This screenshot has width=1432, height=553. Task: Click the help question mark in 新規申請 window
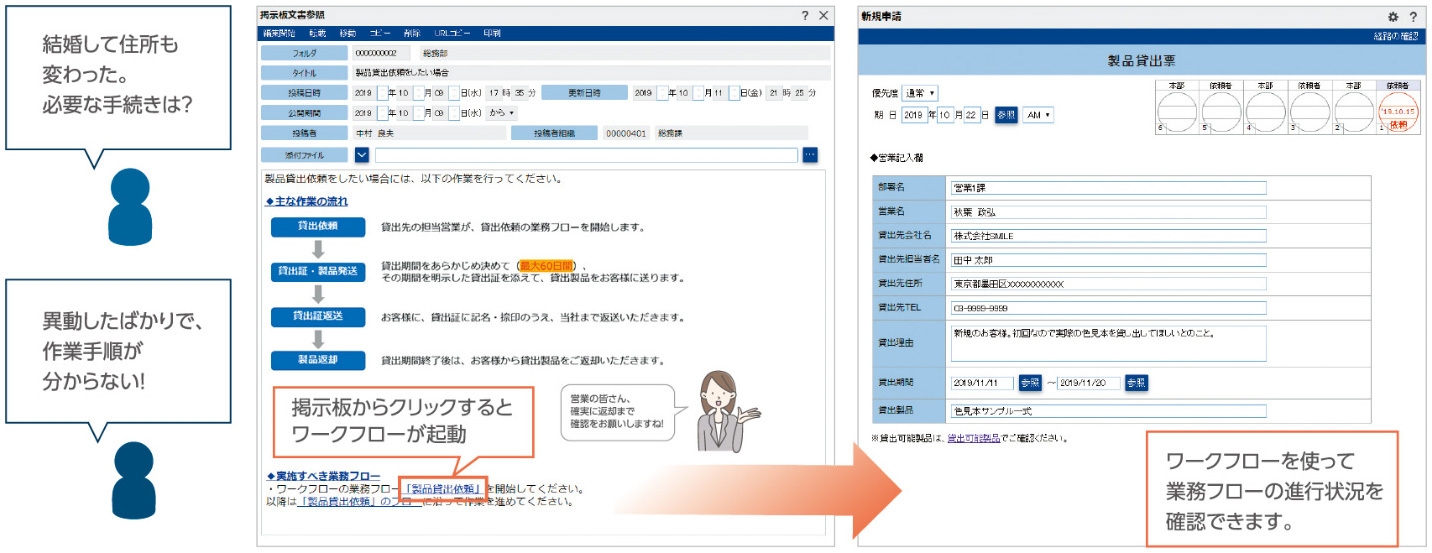[x=1413, y=17]
